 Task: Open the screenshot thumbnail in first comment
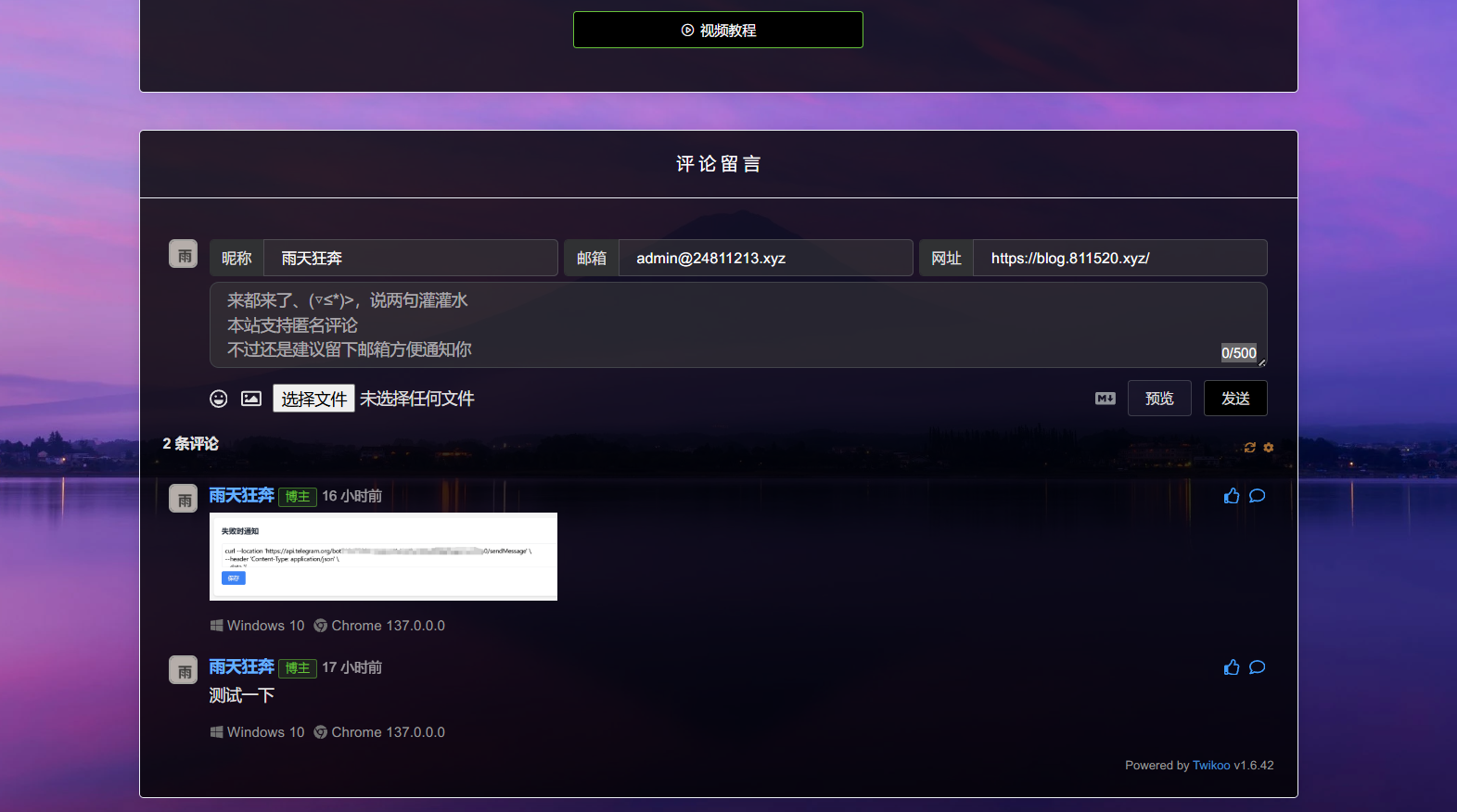383,556
